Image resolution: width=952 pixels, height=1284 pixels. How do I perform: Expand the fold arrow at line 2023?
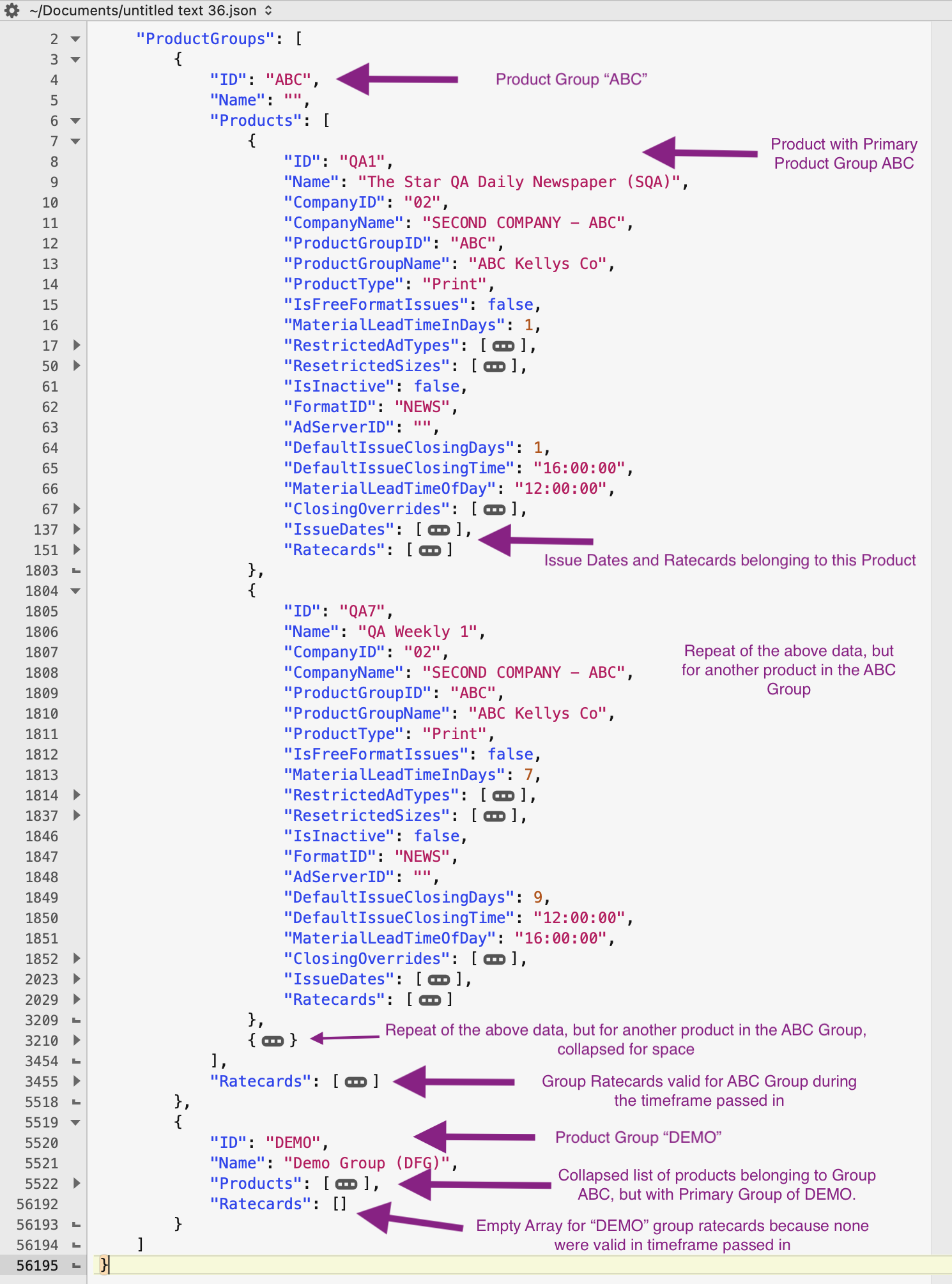(77, 979)
